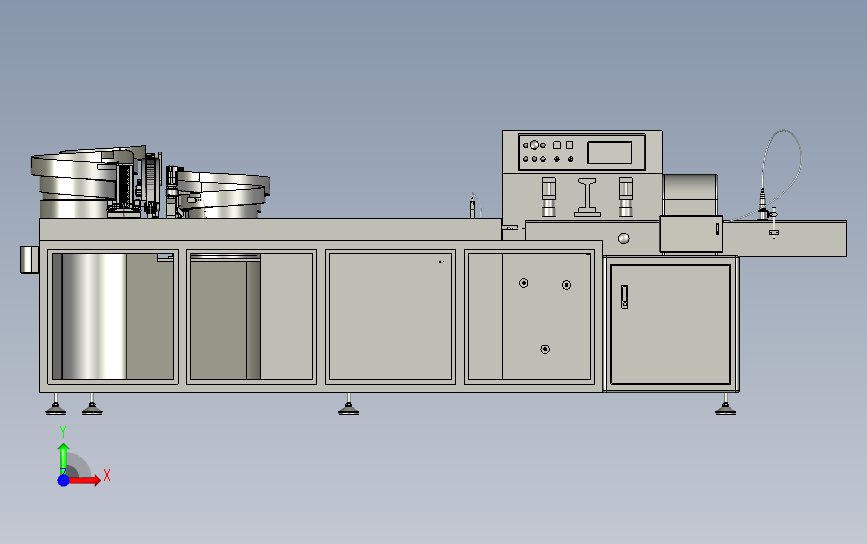Click the red X axis arrow of the triad

point(84,480)
